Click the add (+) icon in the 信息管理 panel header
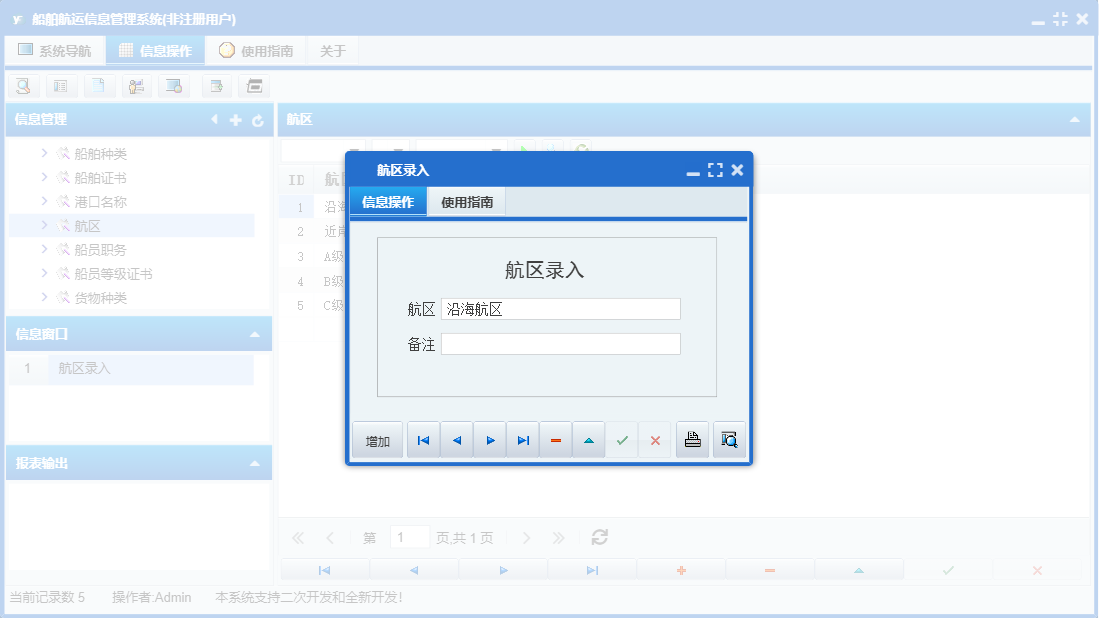 234,119
